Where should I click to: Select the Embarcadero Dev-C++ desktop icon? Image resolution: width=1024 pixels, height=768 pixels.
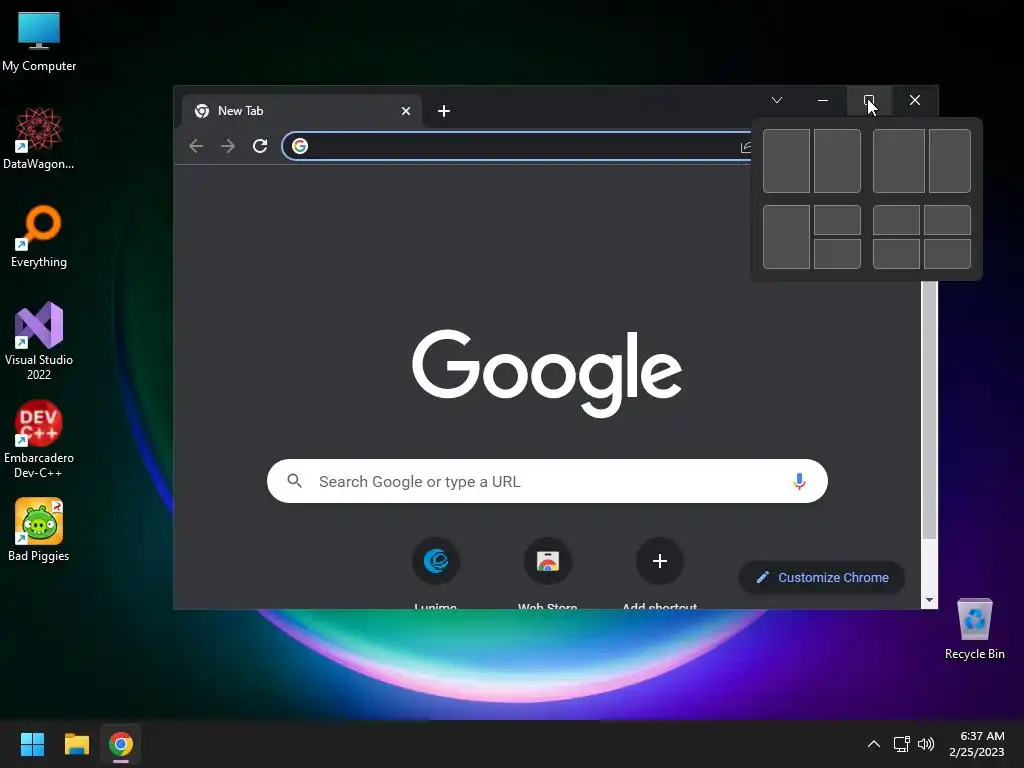[39, 438]
